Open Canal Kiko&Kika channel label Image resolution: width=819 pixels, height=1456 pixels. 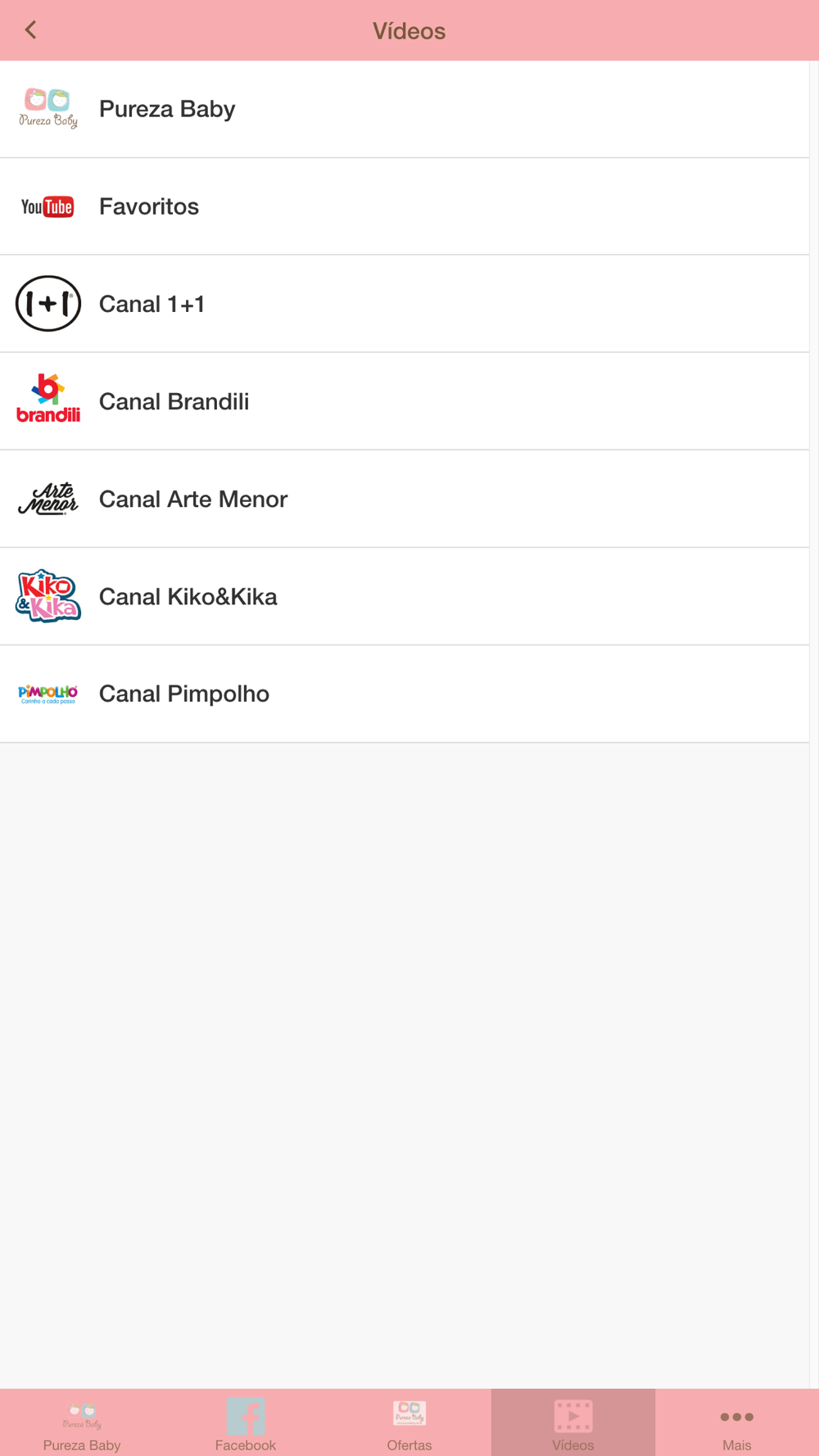click(x=188, y=596)
